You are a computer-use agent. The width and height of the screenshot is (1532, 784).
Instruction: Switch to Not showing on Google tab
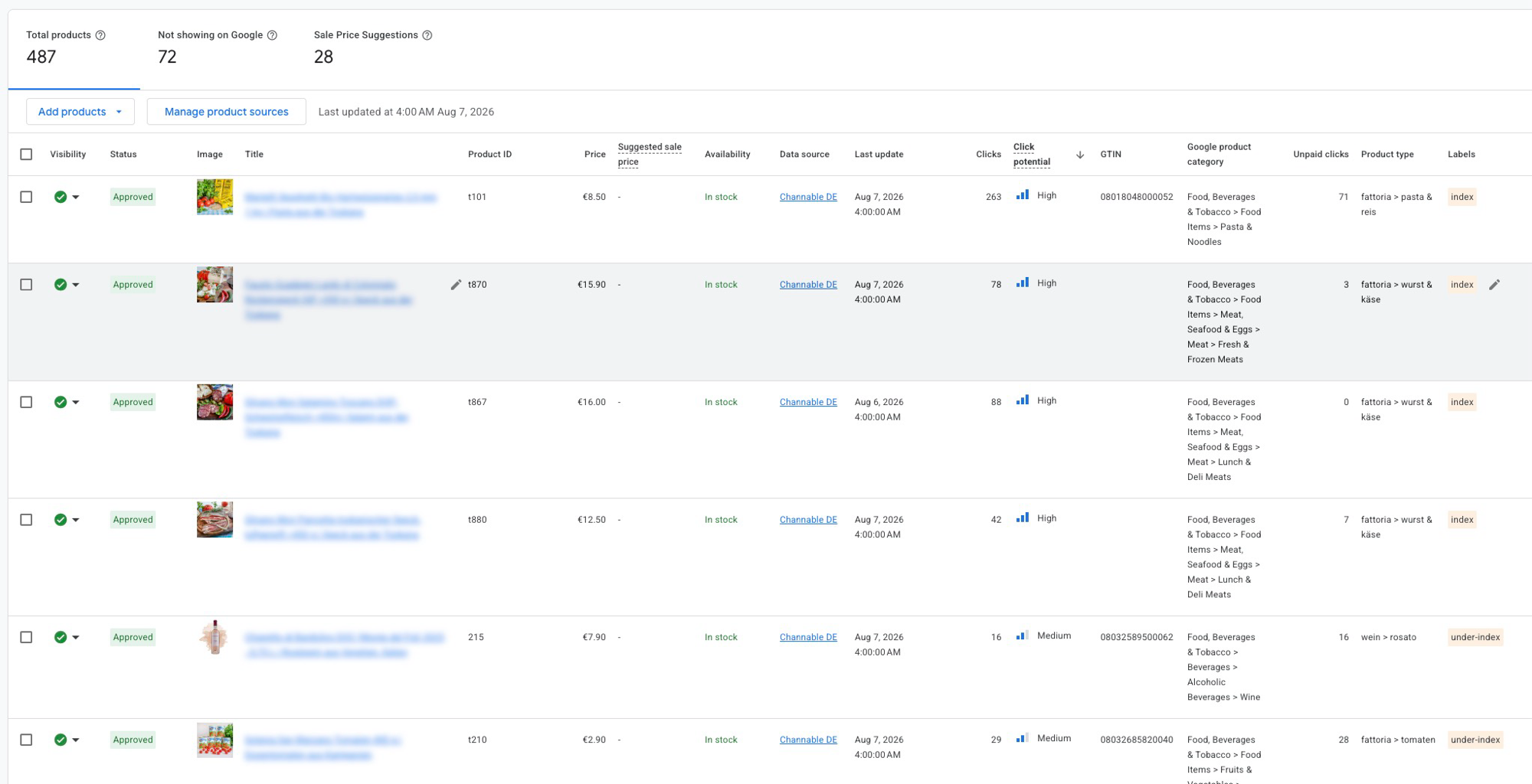[x=218, y=49]
